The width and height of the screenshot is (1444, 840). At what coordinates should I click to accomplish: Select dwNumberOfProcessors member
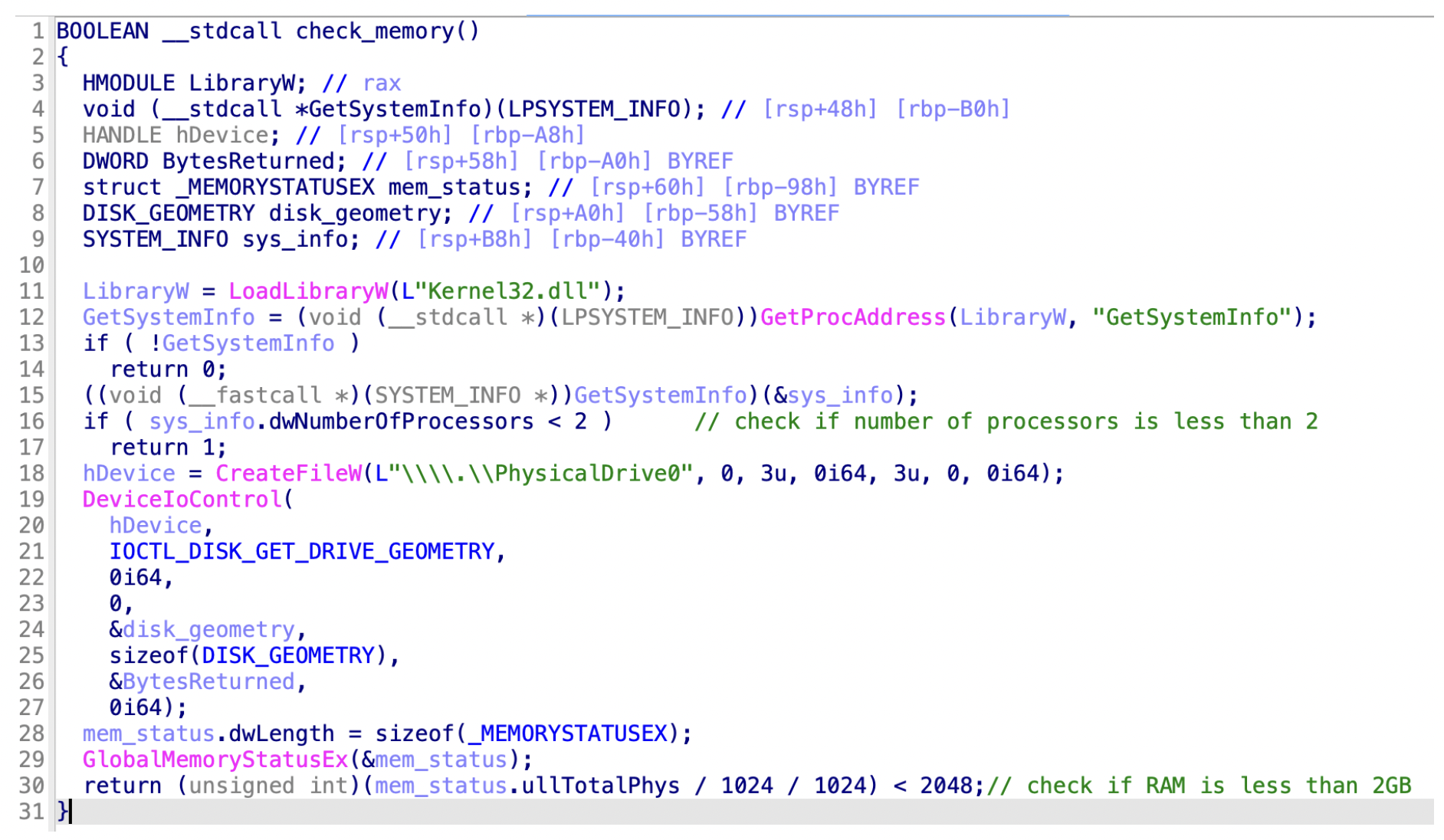tap(401, 422)
